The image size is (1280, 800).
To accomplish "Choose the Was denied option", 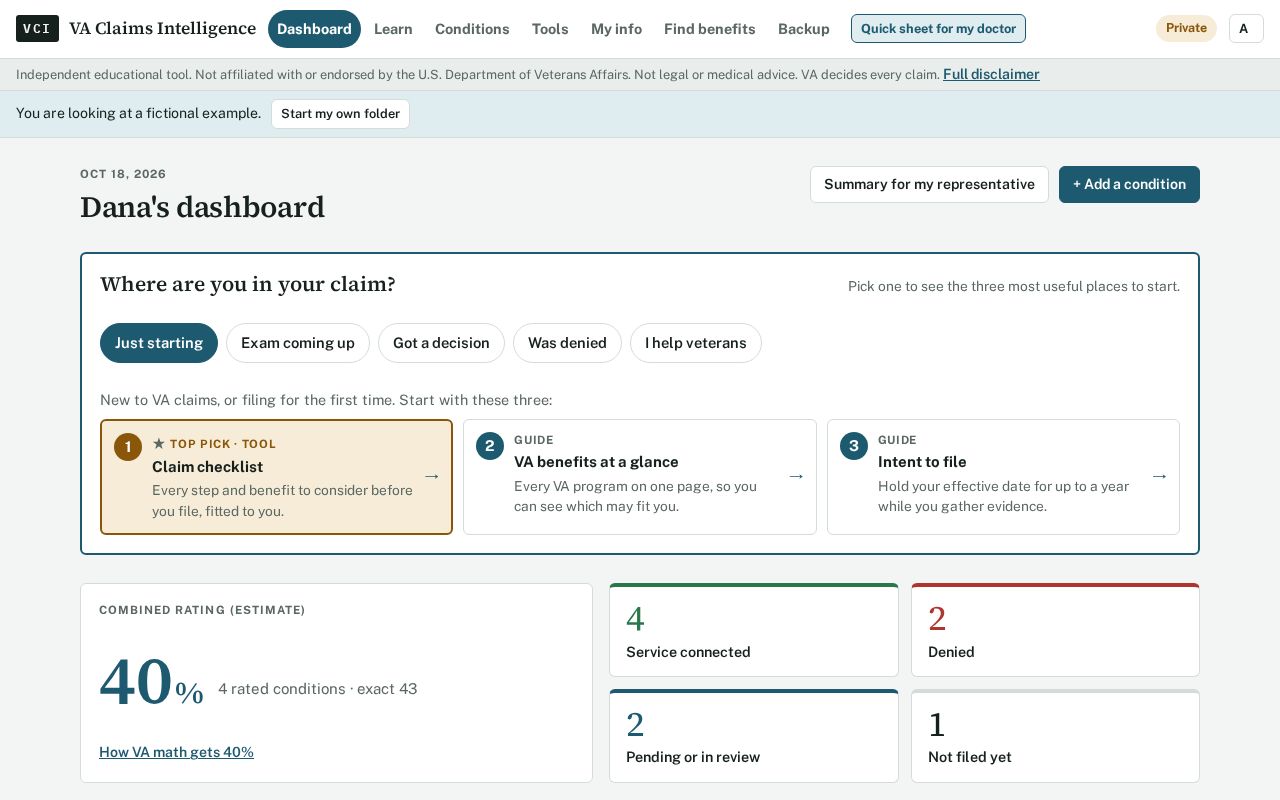I will click(x=567, y=343).
